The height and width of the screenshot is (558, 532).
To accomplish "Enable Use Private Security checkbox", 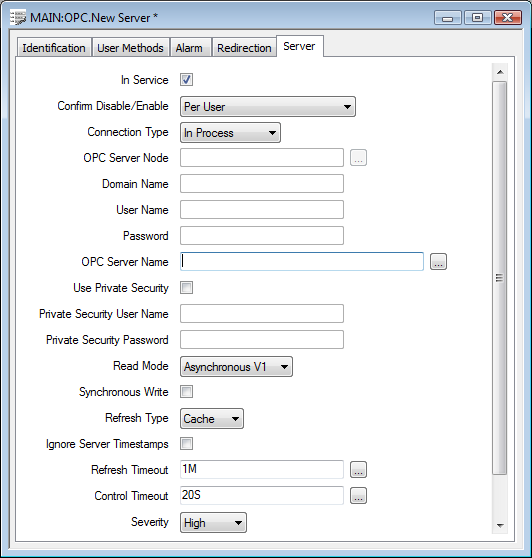I will 186,288.
